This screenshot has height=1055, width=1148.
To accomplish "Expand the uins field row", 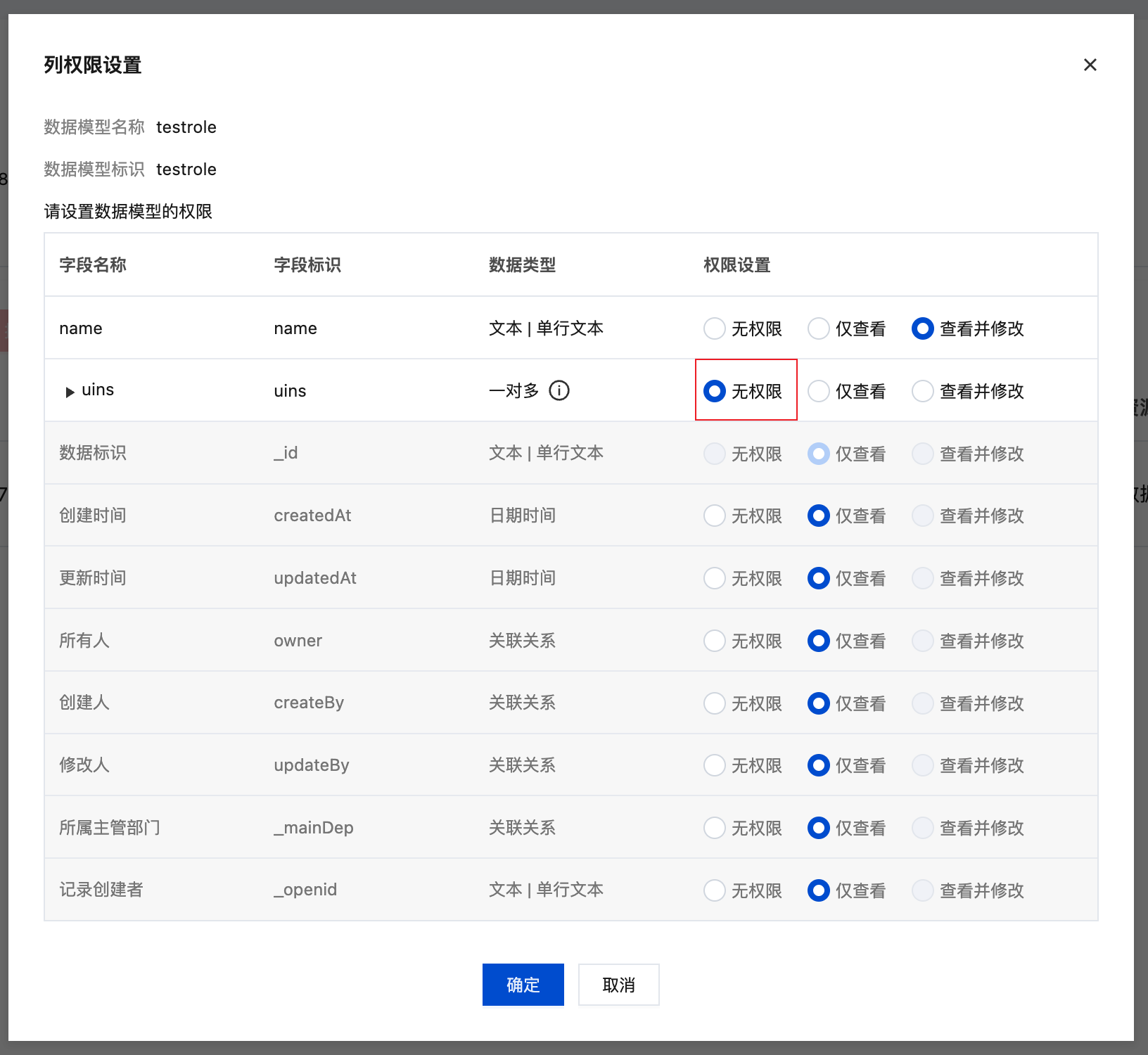I will 69,391.
